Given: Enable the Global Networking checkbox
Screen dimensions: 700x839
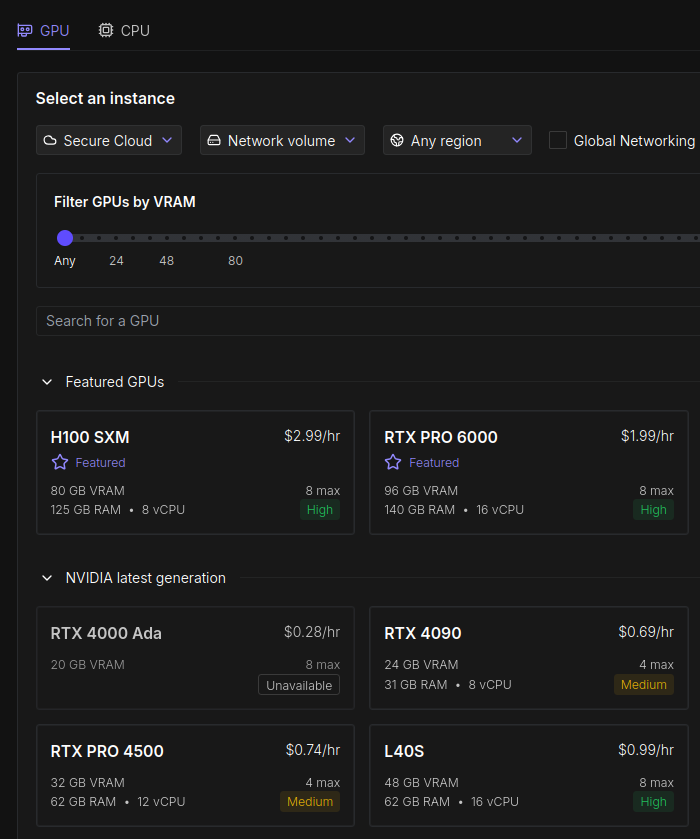Looking at the screenshot, I should point(558,140).
